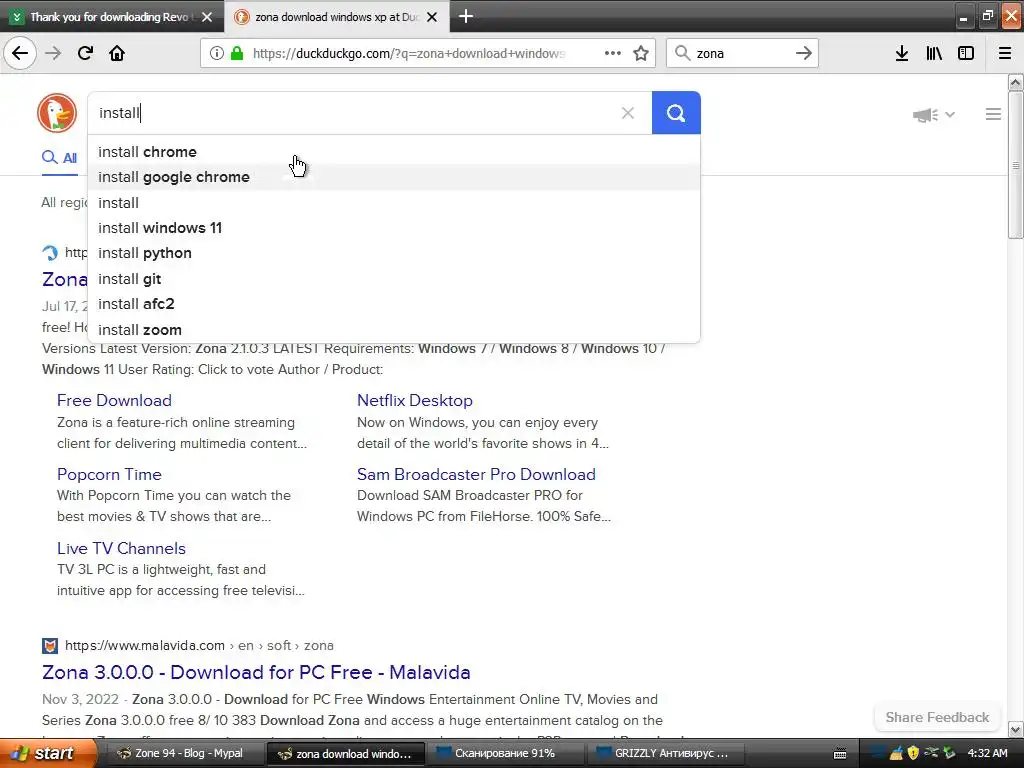Go back to the previous page

(x=20, y=53)
